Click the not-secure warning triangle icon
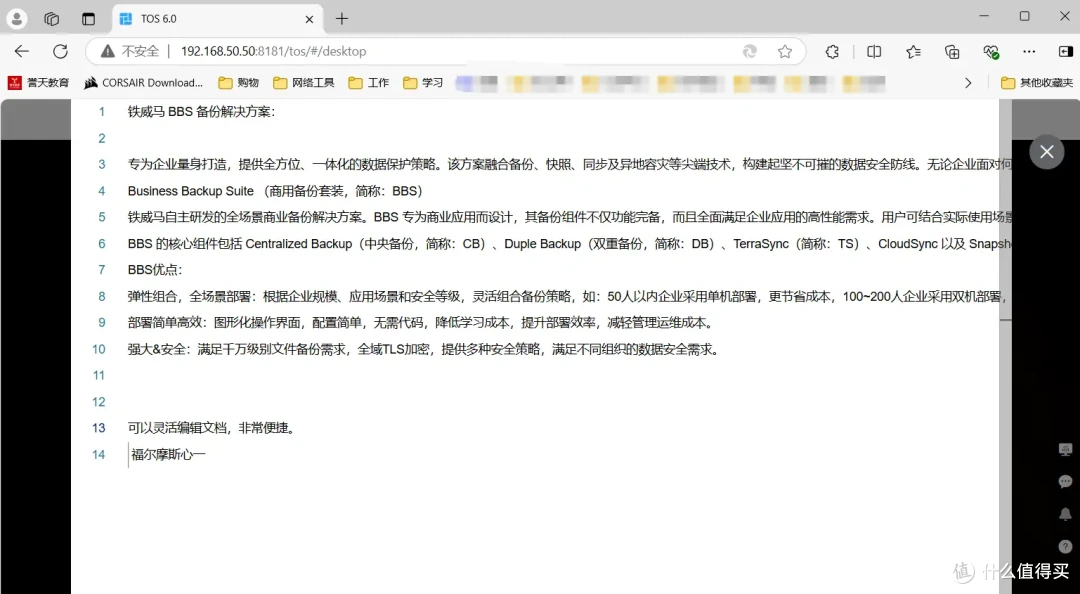The image size is (1080, 594). pos(107,51)
